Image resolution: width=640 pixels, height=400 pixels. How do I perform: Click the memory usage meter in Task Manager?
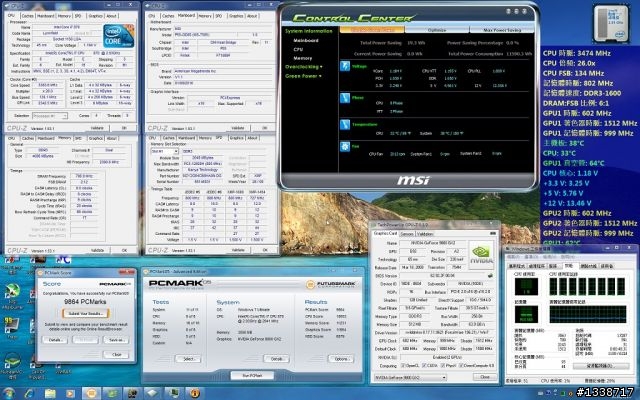[526, 314]
